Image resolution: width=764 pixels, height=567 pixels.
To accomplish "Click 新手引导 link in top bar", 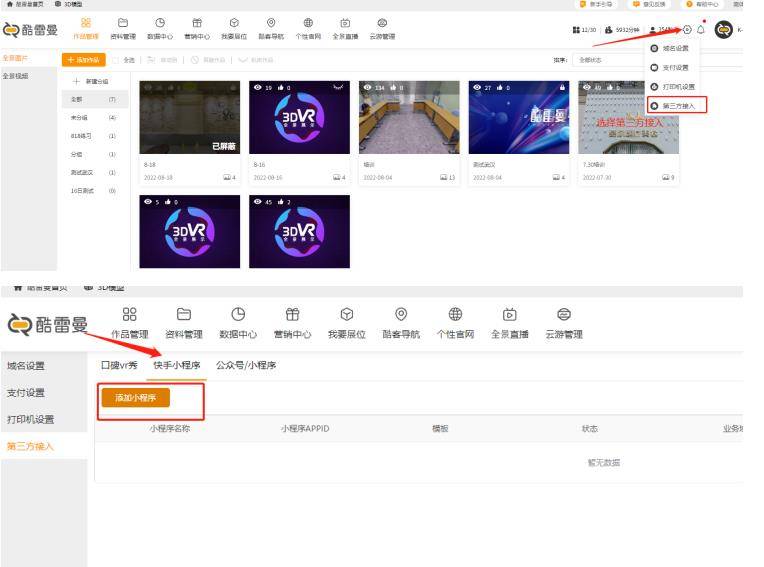I will 596,4.
